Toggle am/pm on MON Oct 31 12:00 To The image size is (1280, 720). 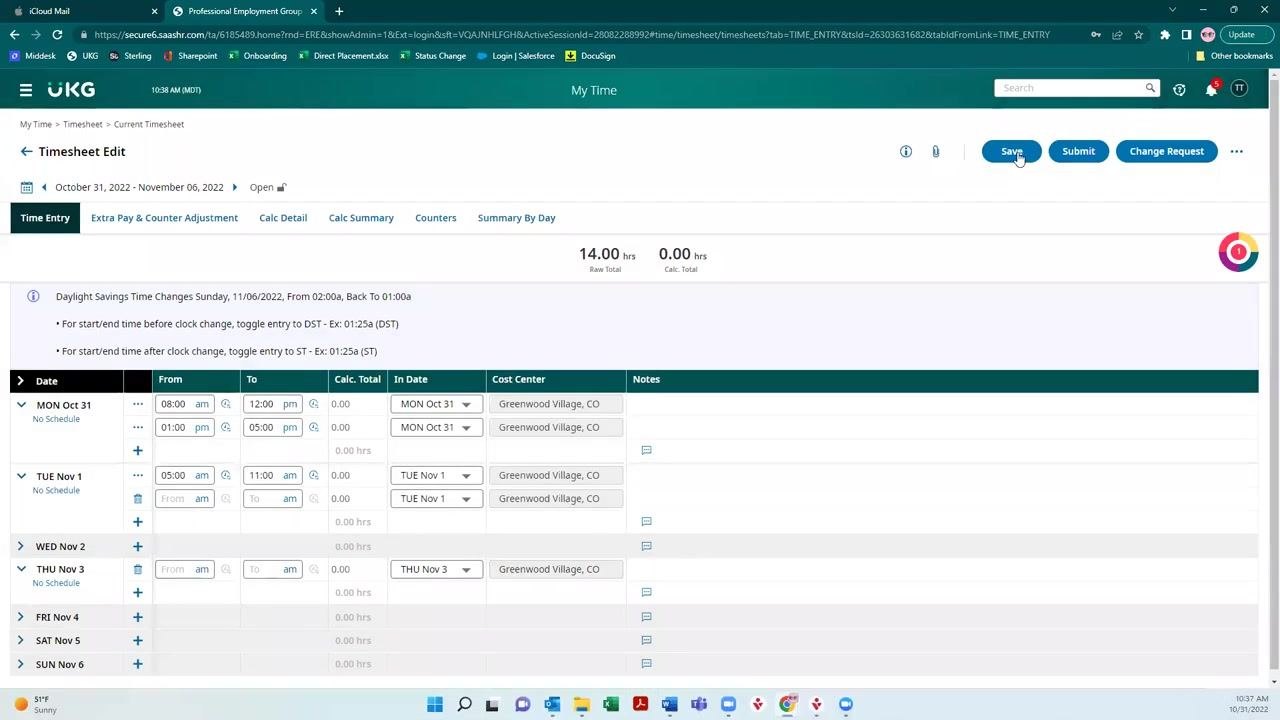tap(290, 404)
